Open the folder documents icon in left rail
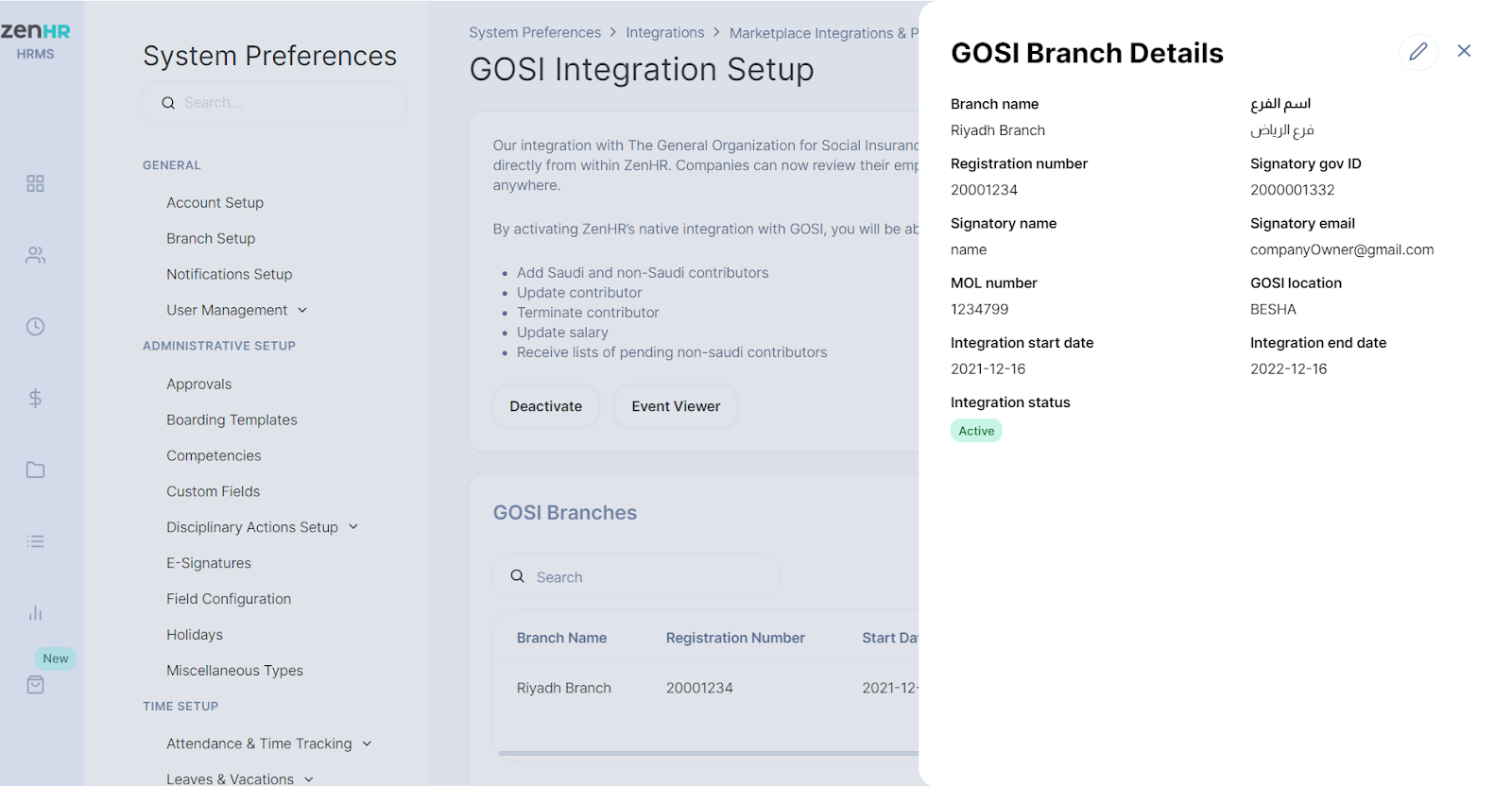 [x=35, y=470]
